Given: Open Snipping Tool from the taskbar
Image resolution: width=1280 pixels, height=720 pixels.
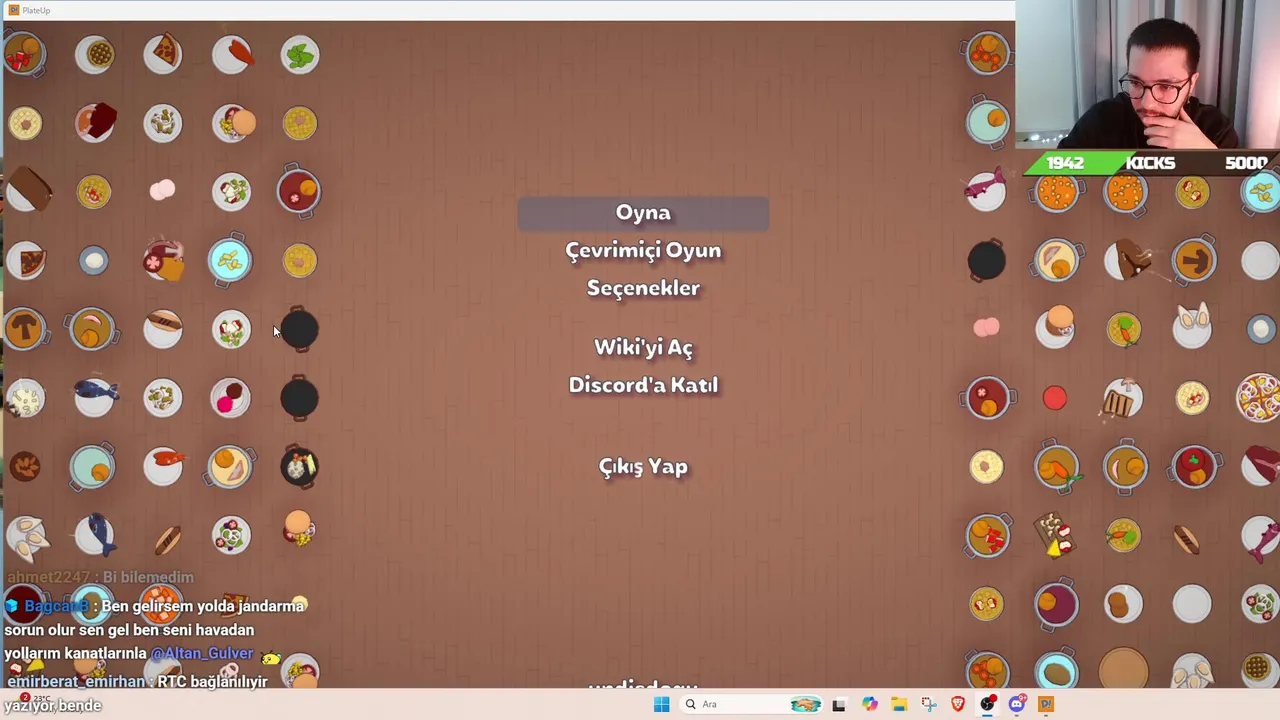Looking at the screenshot, I should 928,704.
